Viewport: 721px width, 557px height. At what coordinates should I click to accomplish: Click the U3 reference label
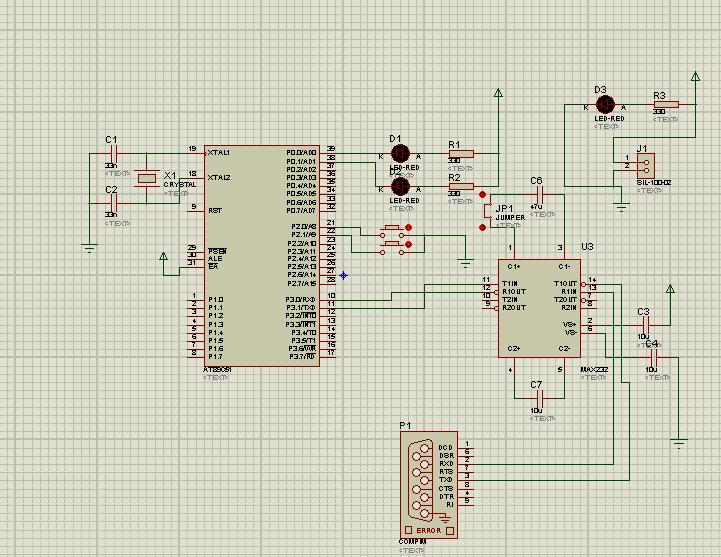(x=587, y=247)
